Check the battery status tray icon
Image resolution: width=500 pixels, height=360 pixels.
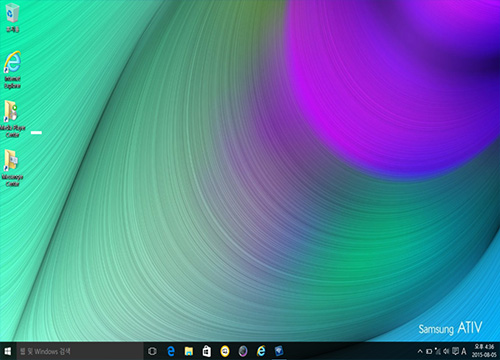point(429,351)
